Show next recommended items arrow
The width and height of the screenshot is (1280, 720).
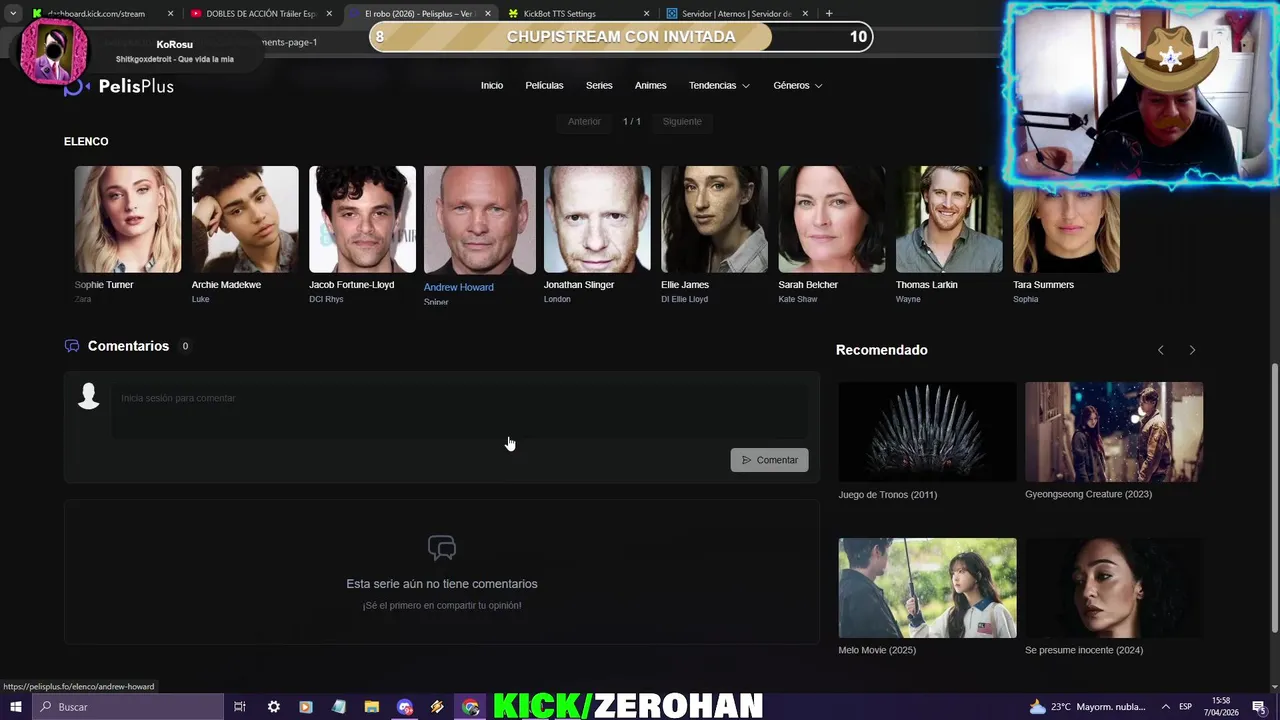pyautogui.click(x=1192, y=350)
